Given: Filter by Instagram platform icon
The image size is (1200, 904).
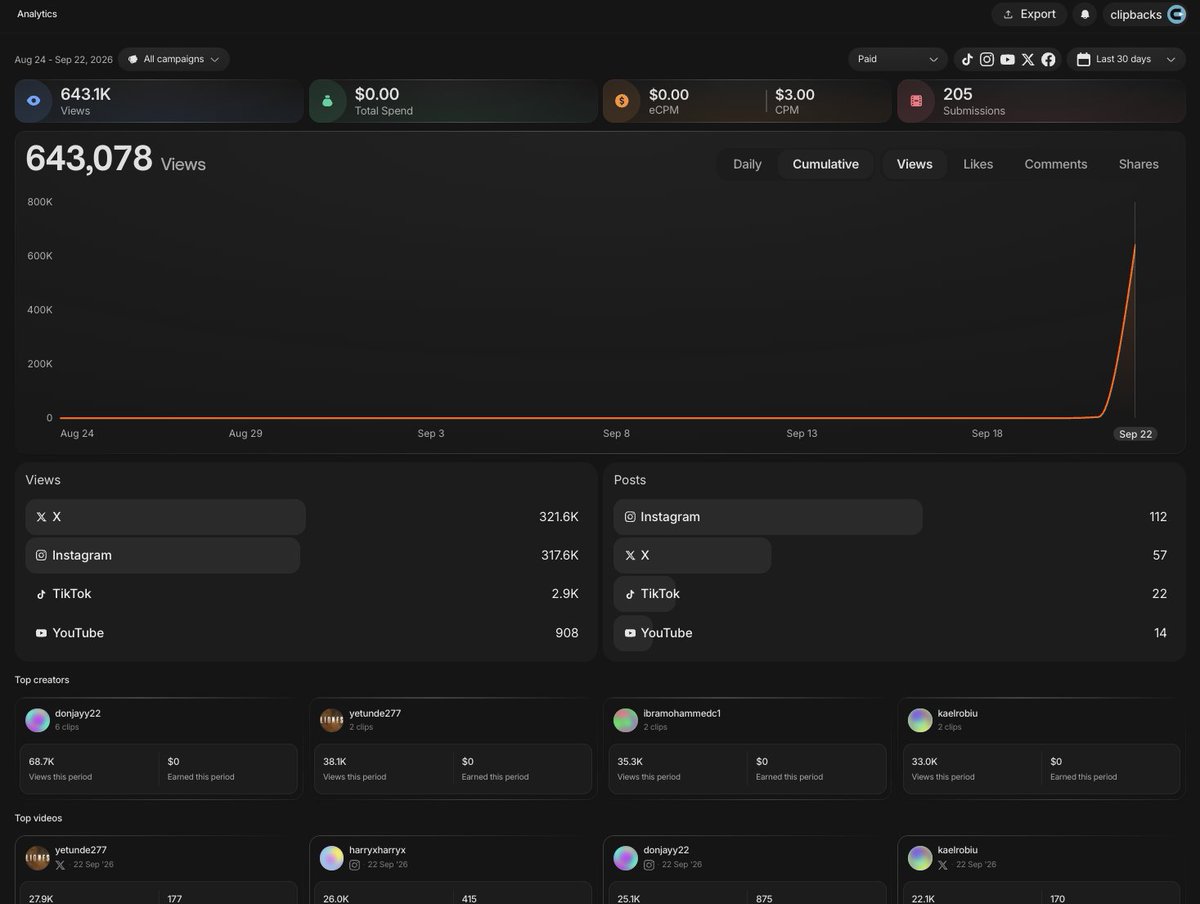Looking at the screenshot, I should (987, 59).
